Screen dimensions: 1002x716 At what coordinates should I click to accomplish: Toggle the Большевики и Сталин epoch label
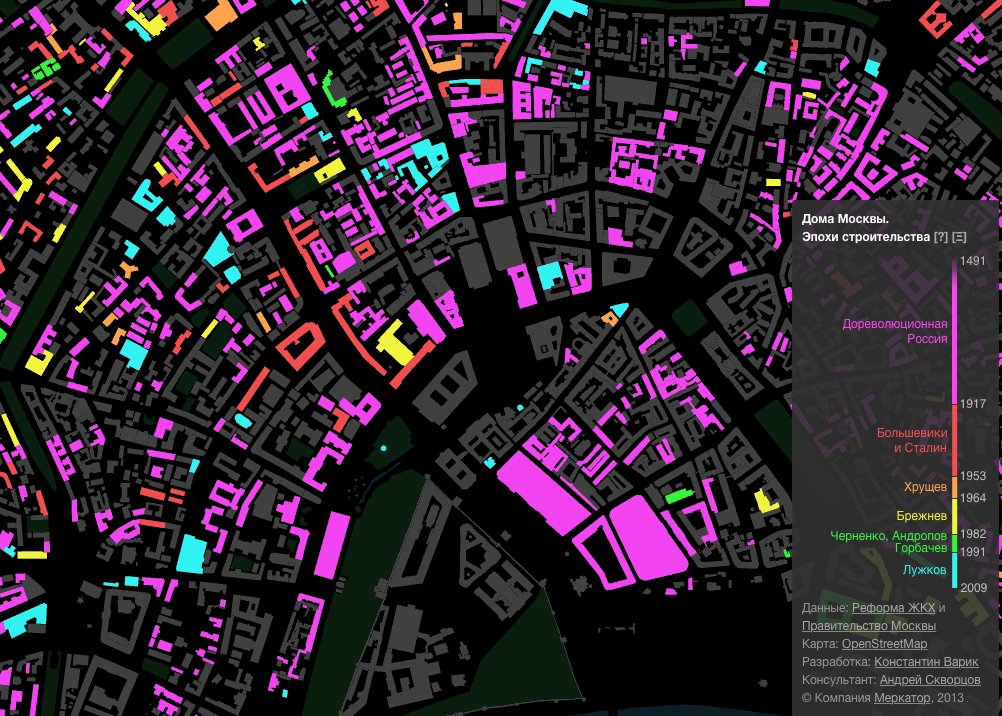tap(911, 441)
